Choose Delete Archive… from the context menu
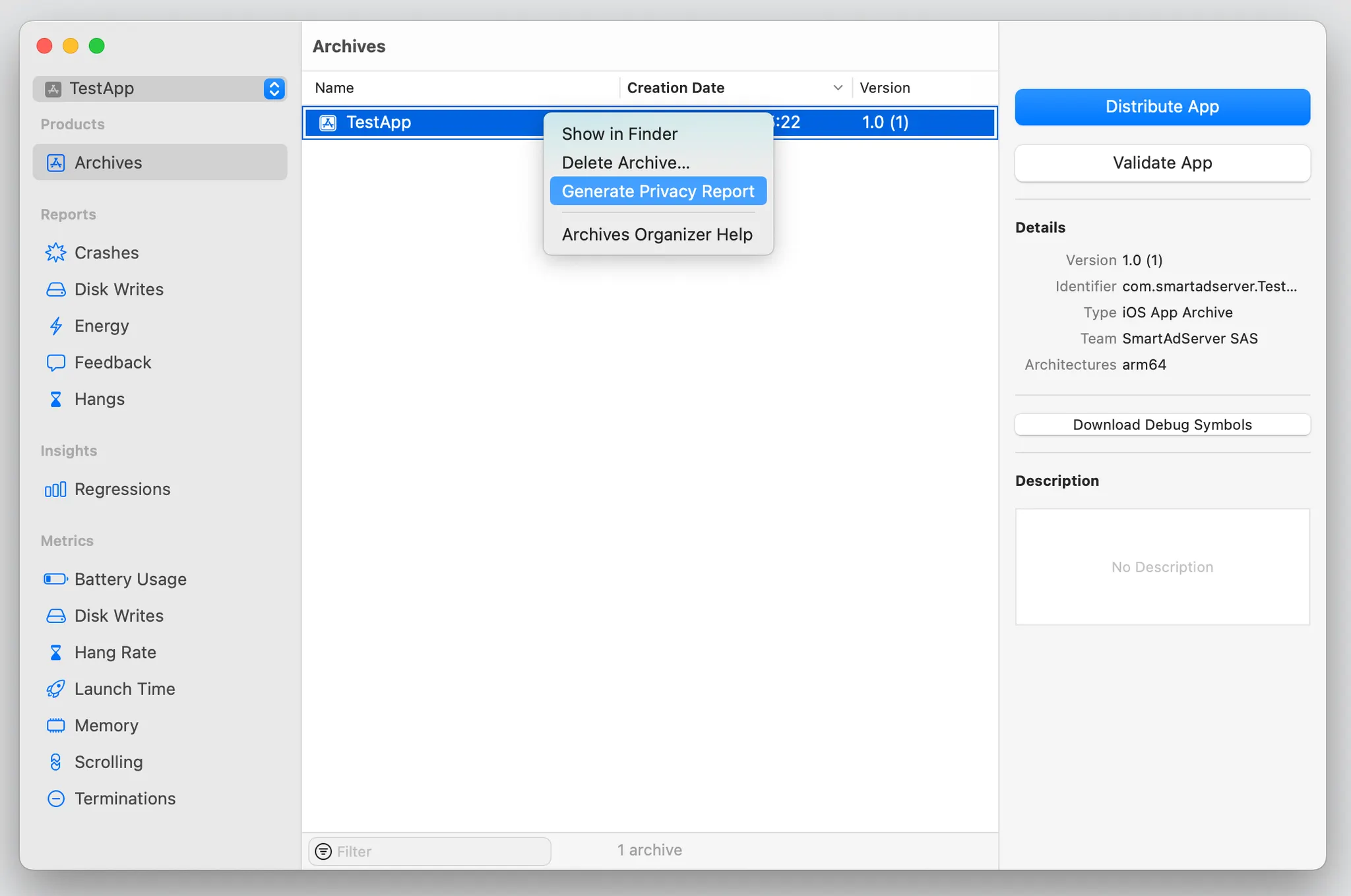 click(x=625, y=162)
